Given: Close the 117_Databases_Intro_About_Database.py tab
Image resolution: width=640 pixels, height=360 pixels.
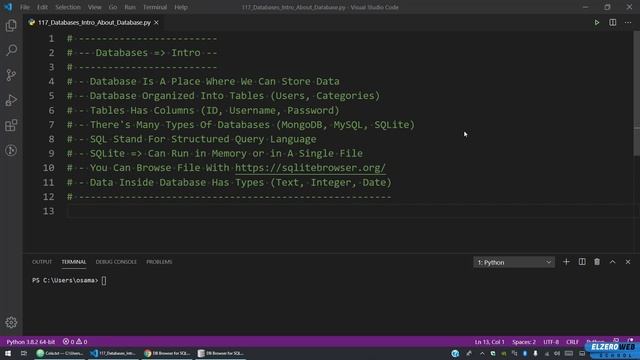Looking at the screenshot, I should tap(156, 22).
